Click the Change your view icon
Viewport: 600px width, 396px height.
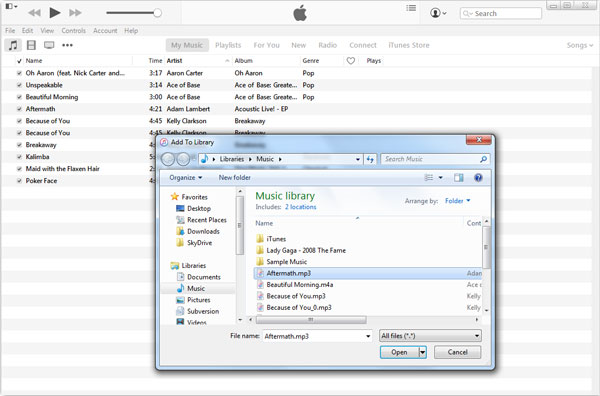pos(429,178)
